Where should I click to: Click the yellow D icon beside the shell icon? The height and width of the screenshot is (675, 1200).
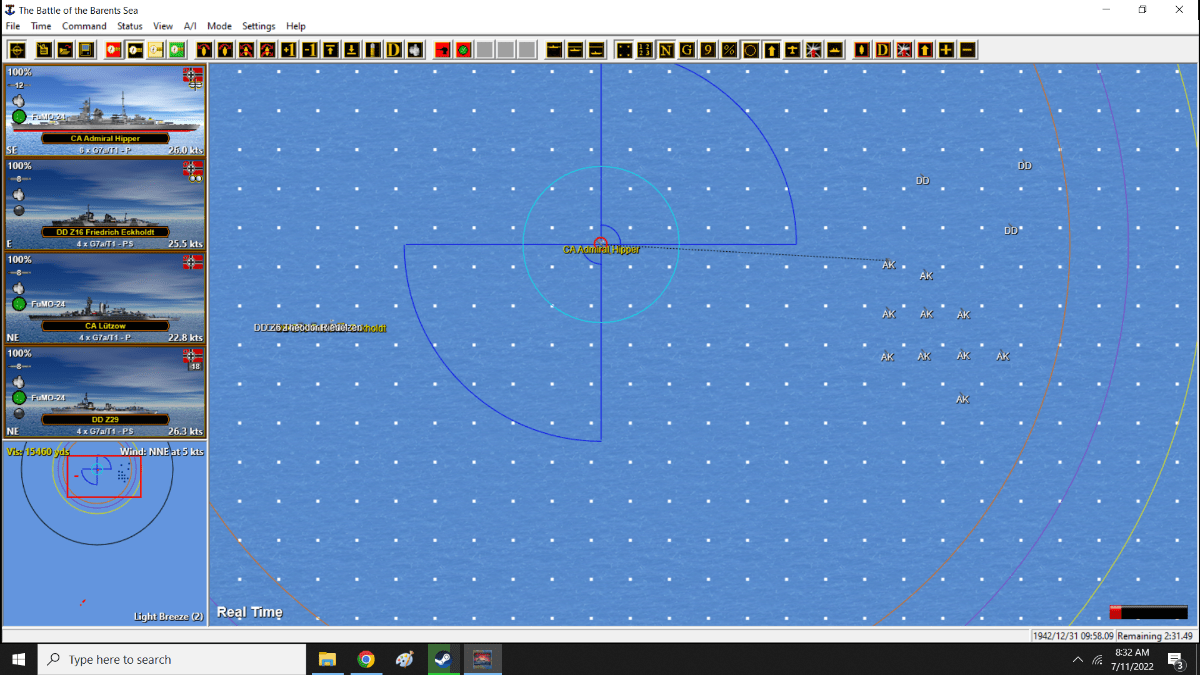[x=394, y=50]
